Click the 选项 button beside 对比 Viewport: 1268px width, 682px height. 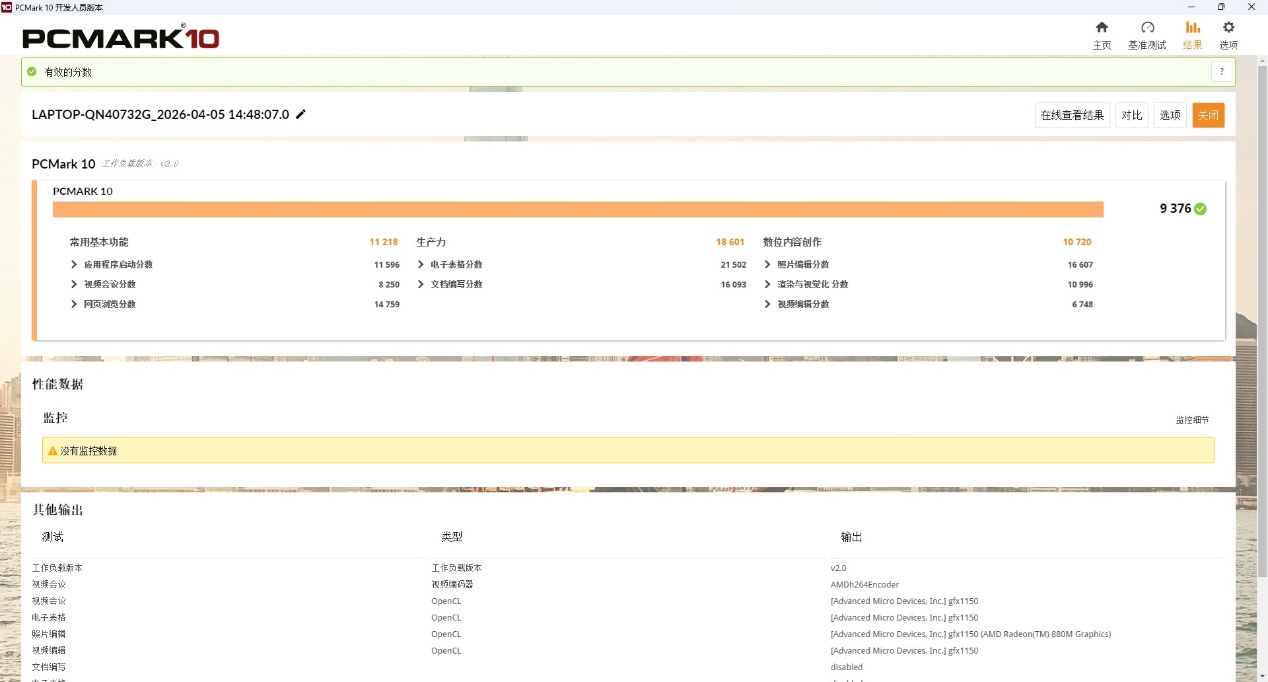tap(1170, 115)
